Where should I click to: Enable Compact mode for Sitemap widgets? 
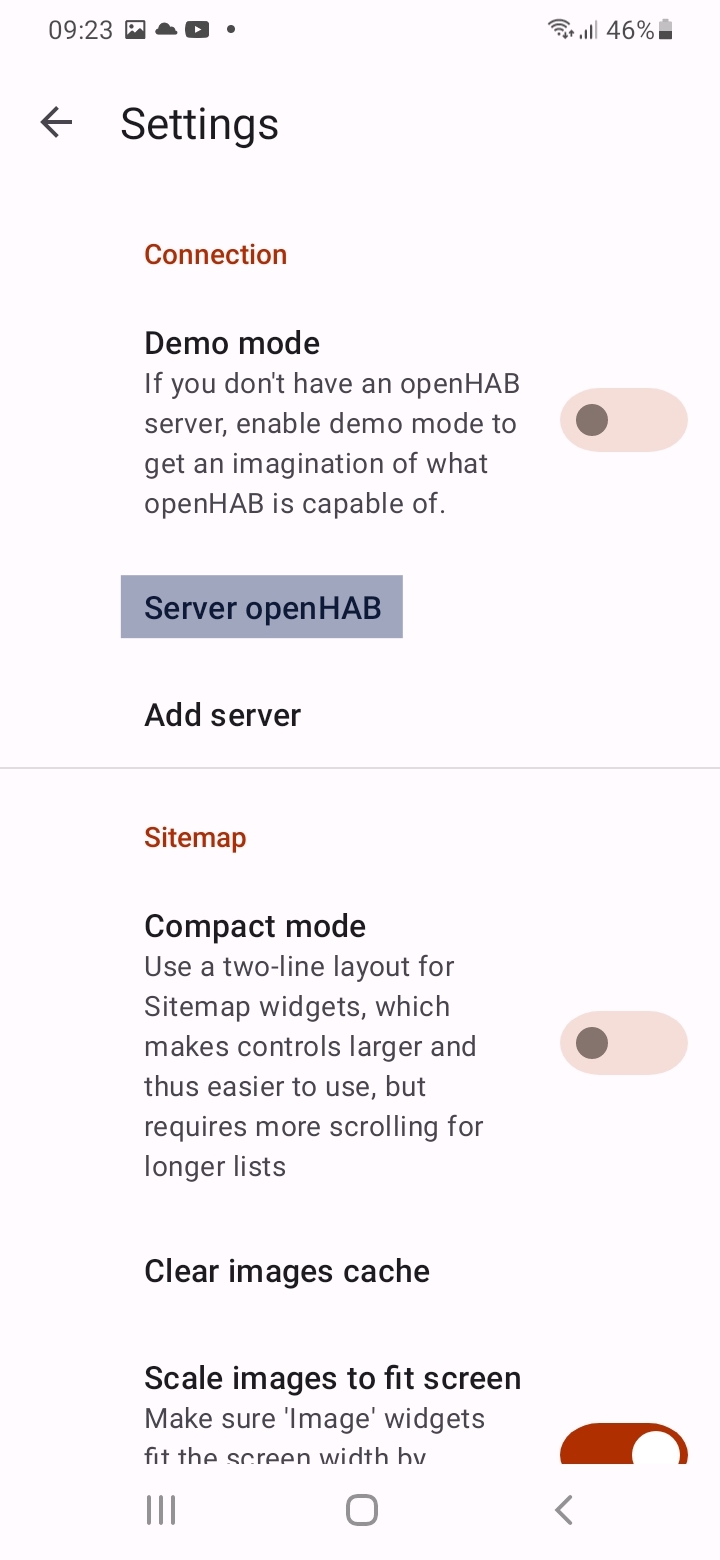623,1042
